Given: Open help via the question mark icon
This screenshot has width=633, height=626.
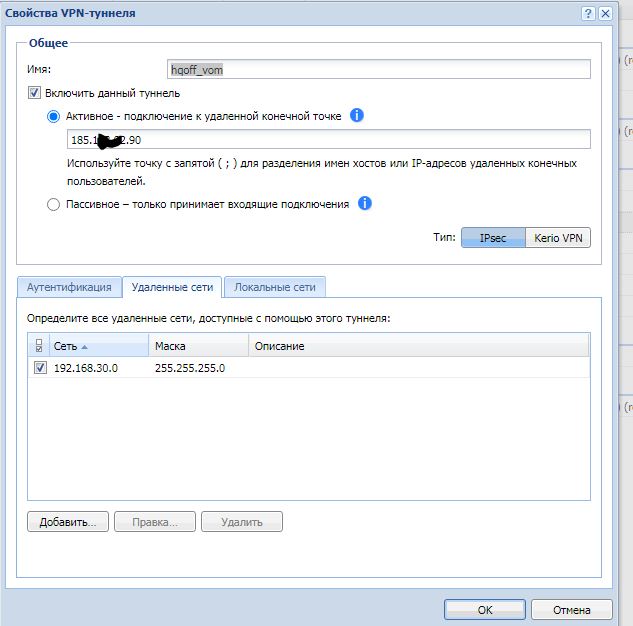Looking at the screenshot, I should tap(588, 14).
